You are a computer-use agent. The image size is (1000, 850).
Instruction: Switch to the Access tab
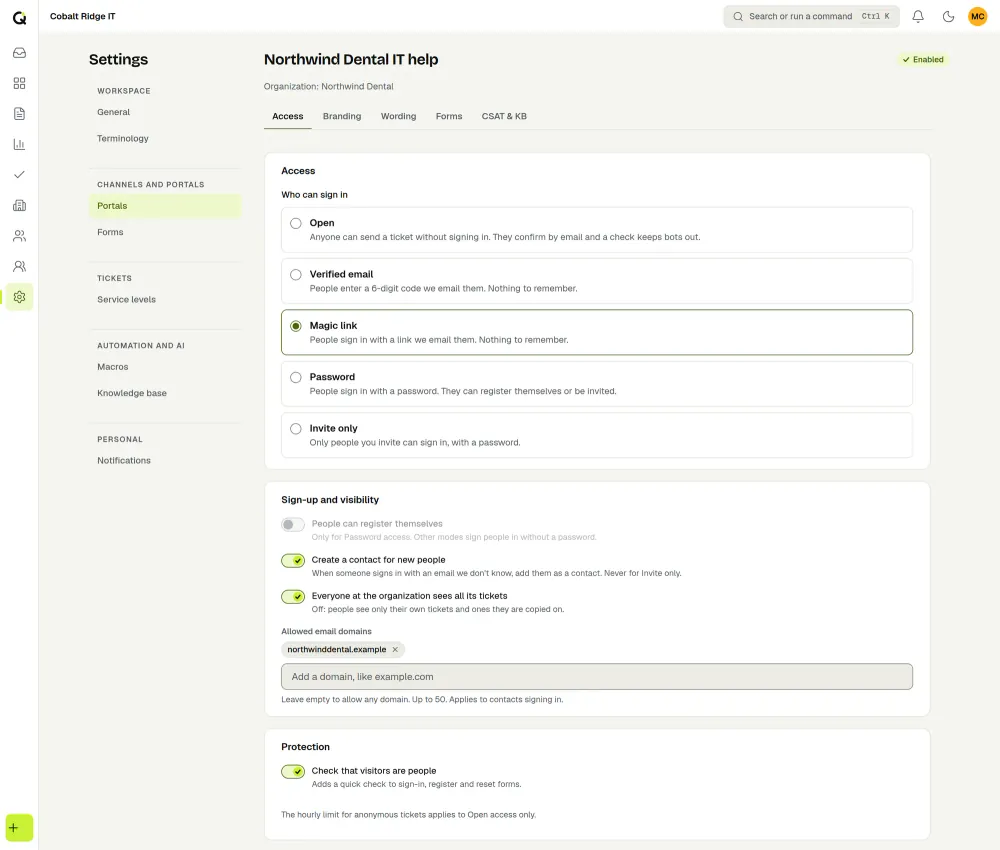(288, 116)
